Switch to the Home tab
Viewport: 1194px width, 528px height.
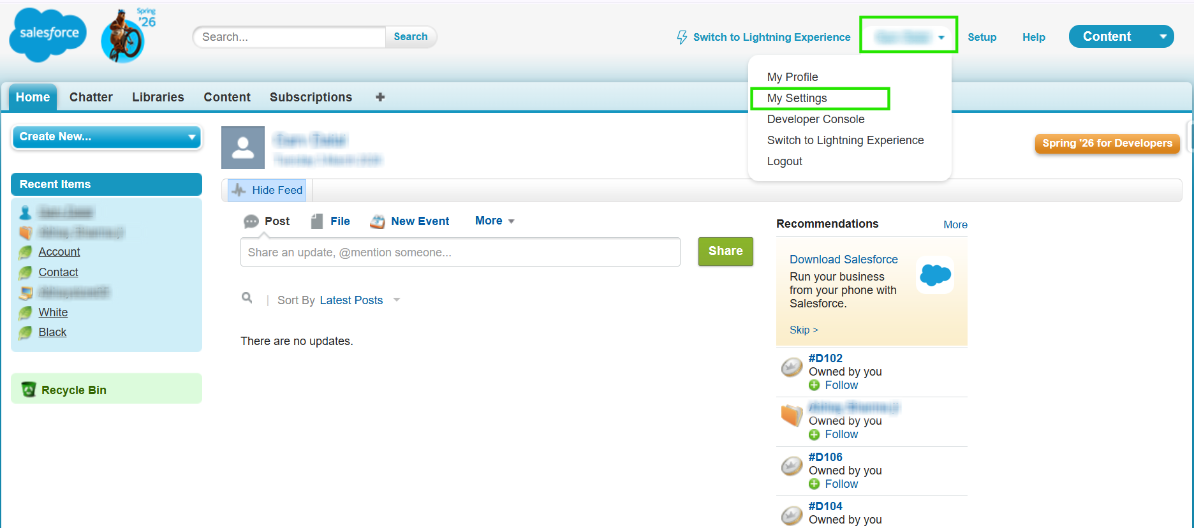tap(33, 98)
